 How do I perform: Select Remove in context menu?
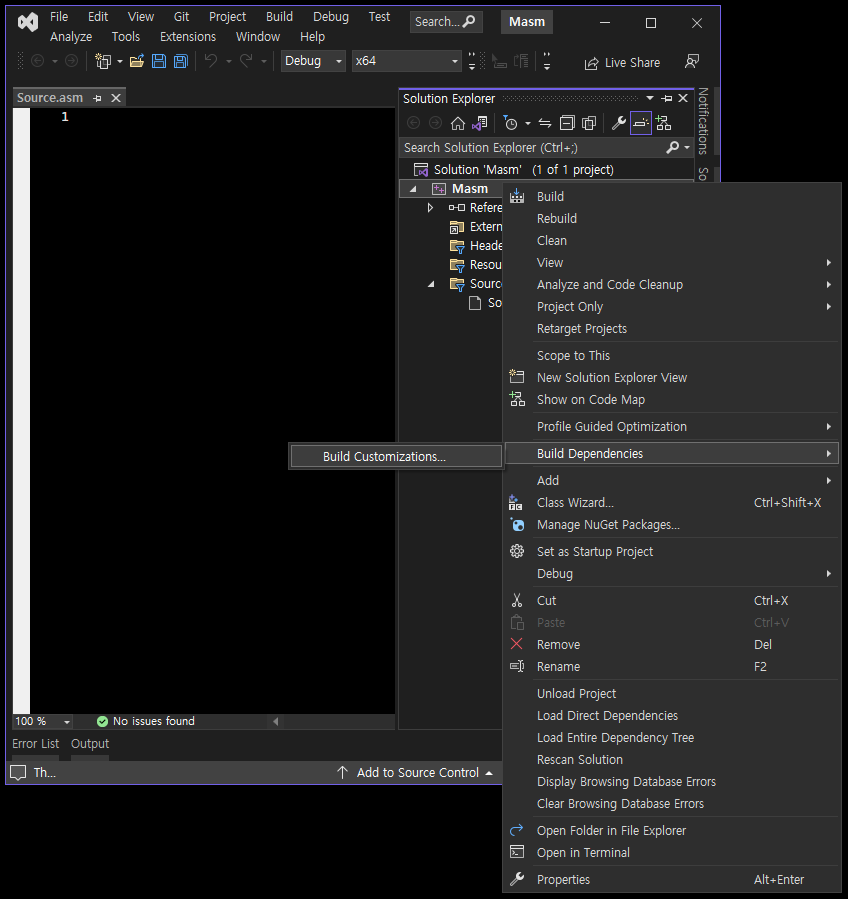tap(558, 644)
